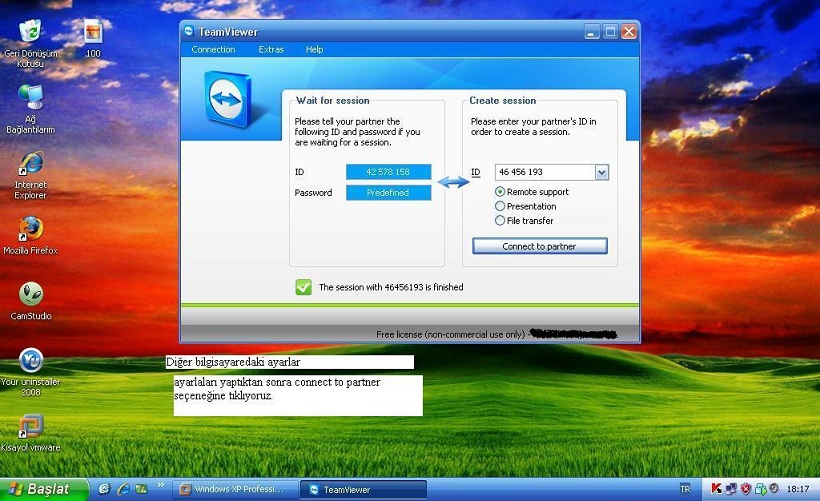Switch to Windows XP Professi... taskbar window
This screenshot has width=820, height=501.
pos(235,489)
